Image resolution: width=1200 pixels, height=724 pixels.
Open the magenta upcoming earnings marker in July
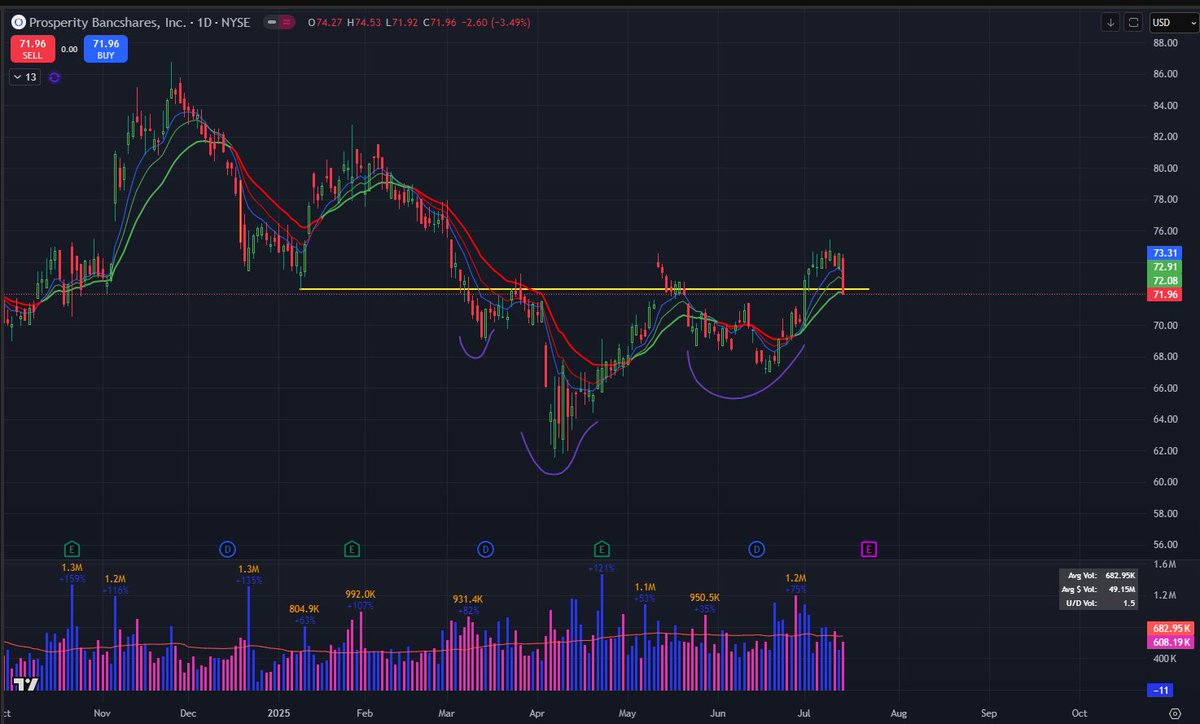[x=869, y=548]
